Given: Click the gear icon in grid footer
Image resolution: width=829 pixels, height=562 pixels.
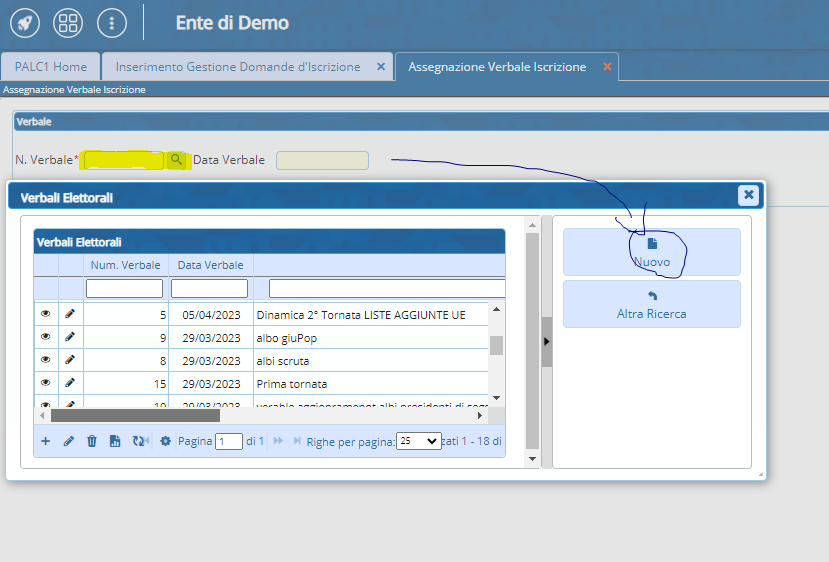Looking at the screenshot, I should coord(166,441).
